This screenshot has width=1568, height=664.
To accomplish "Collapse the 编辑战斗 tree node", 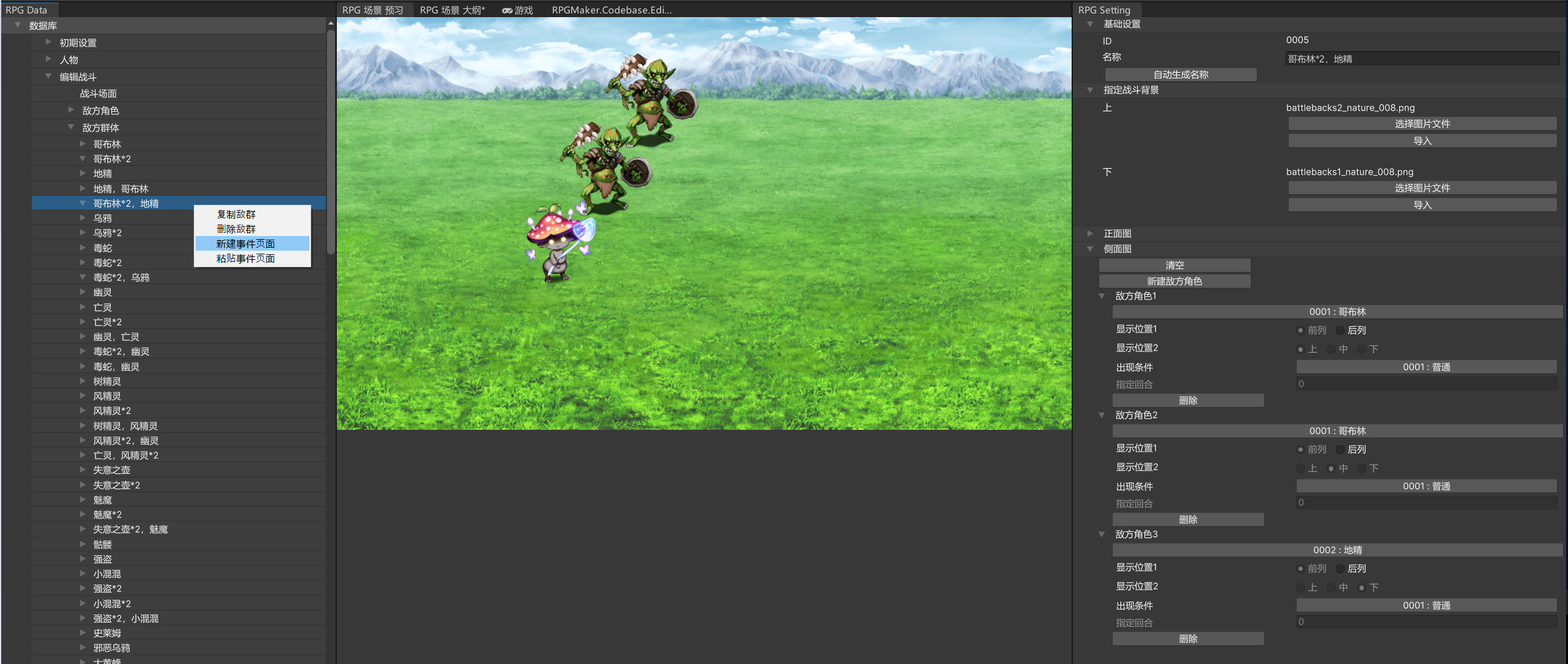I will click(48, 76).
